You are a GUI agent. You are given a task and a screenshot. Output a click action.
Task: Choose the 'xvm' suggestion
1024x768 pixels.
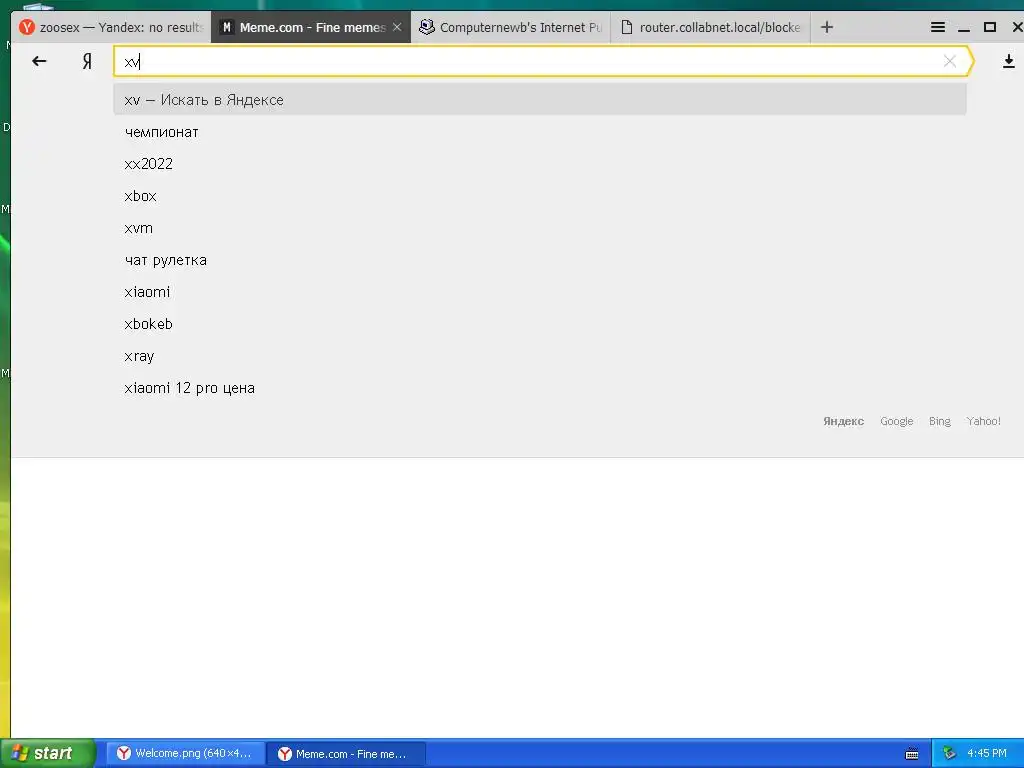[539, 228]
